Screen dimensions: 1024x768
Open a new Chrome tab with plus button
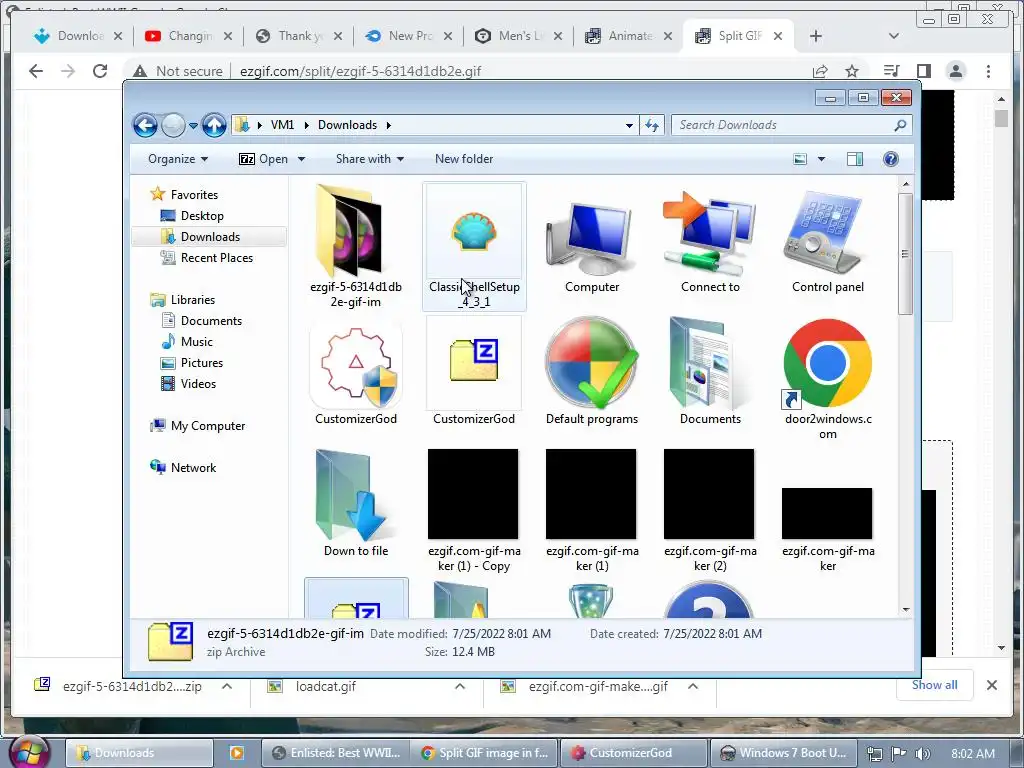point(815,36)
